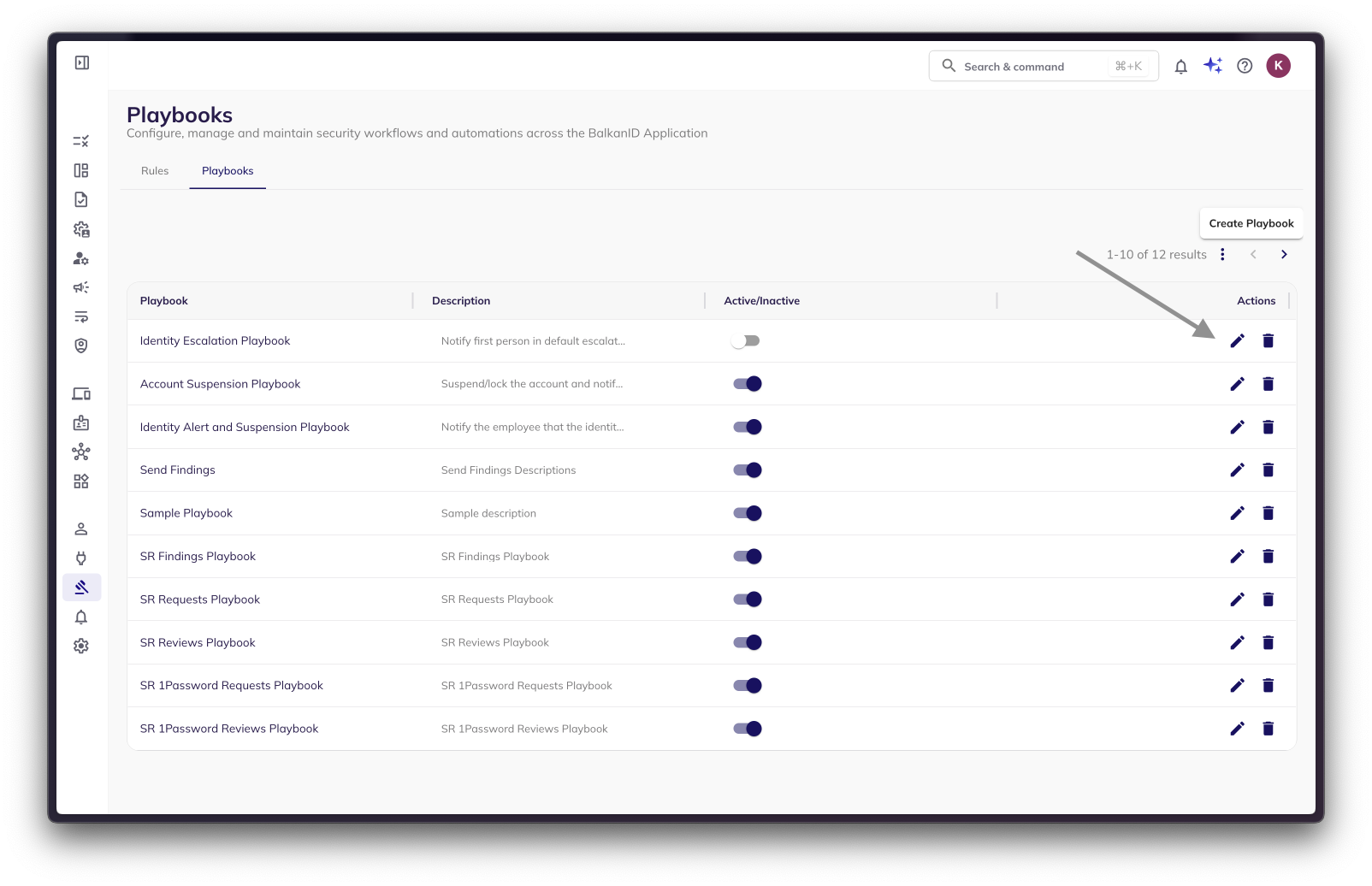This screenshot has width=1372, height=886.
Task: Click the Create Playbook button
Action: pyautogui.click(x=1251, y=223)
